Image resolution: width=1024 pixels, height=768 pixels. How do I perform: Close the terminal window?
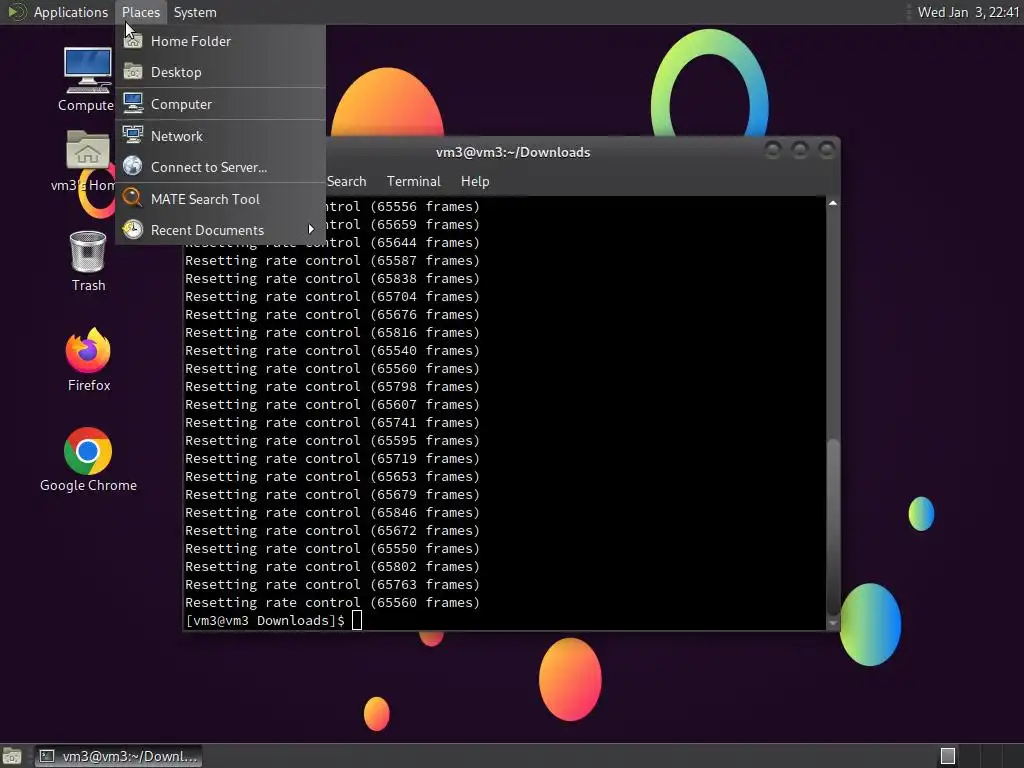click(827, 150)
